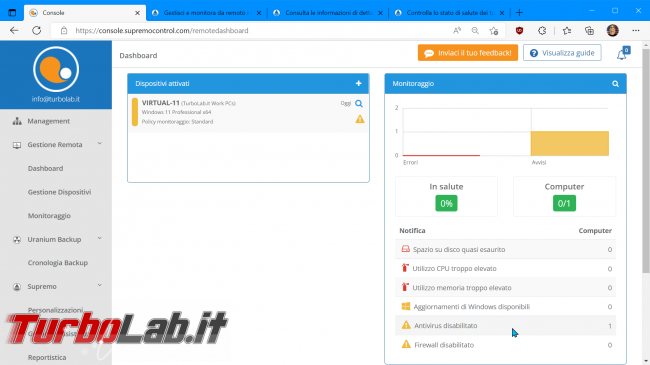
Task: Add page to favorites star icon
Action: point(494,31)
